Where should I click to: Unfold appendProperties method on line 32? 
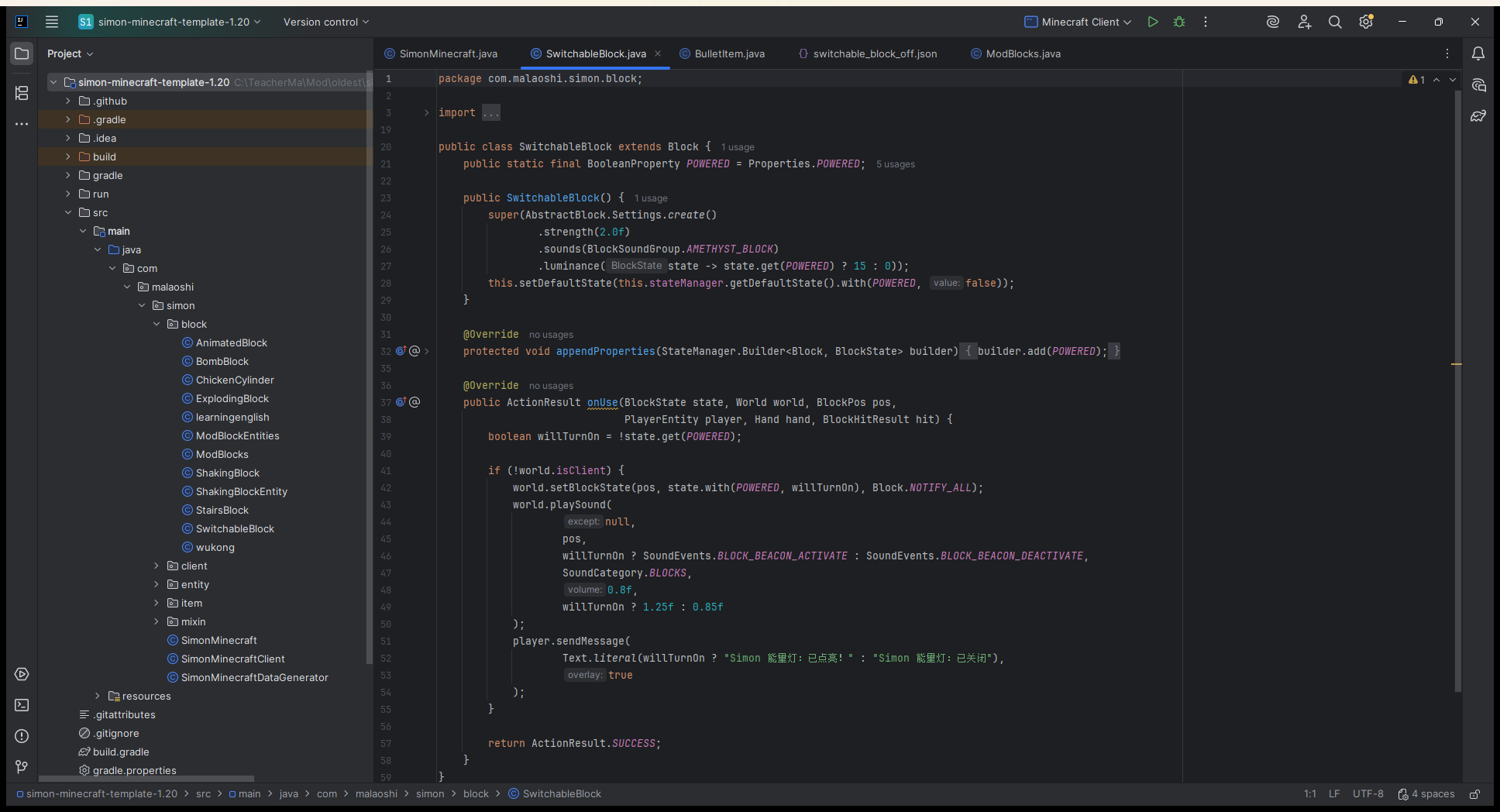click(426, 351)
